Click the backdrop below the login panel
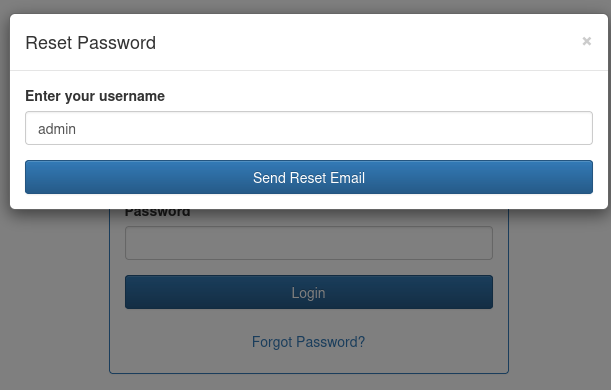The image size is (611, 390). (x=309, y=382)
